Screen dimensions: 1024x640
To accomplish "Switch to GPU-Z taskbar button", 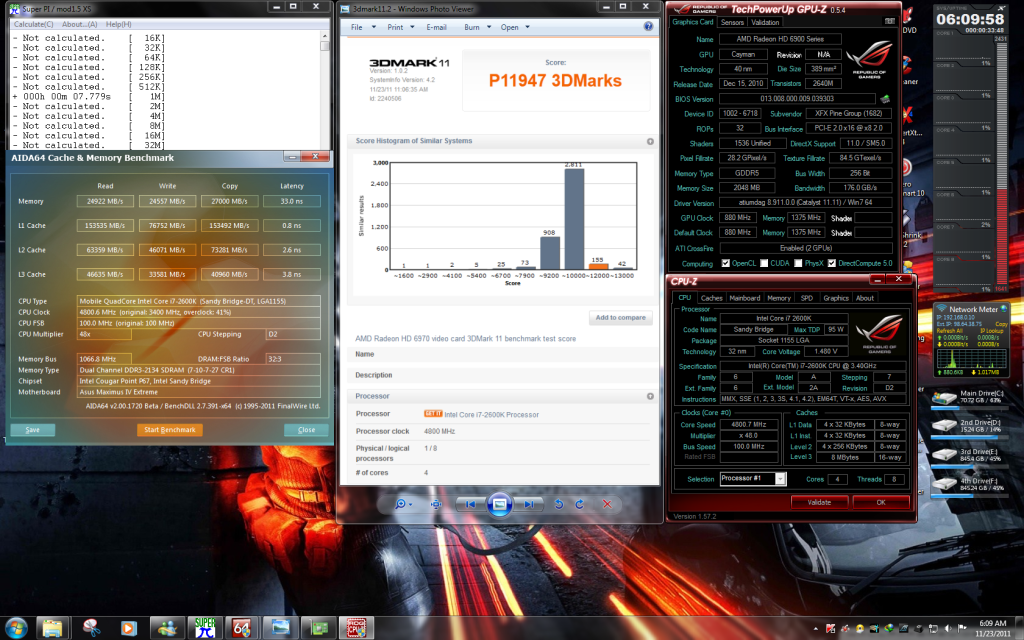I will pyautogui.click(x=319, y=628).
